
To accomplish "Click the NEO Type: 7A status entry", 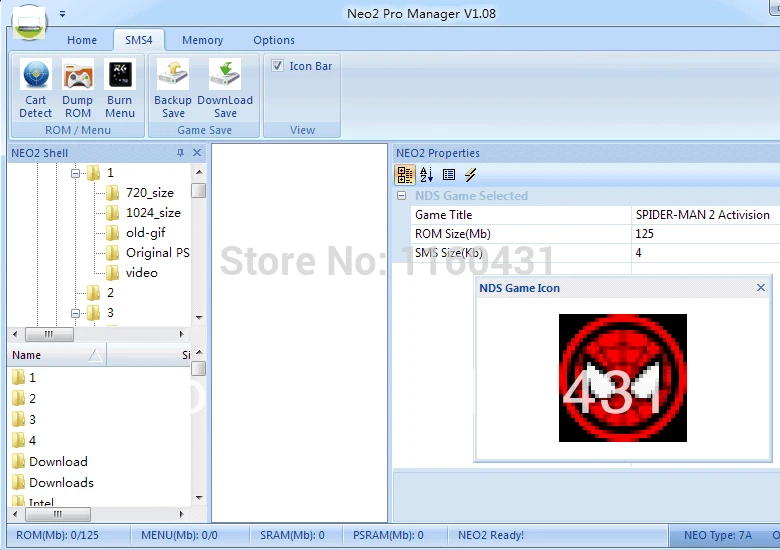I will point(717,535).
